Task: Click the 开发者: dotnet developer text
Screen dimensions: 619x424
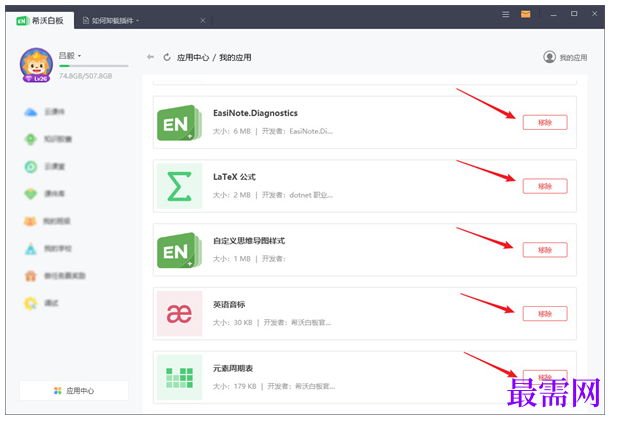Action: [297, 195]
